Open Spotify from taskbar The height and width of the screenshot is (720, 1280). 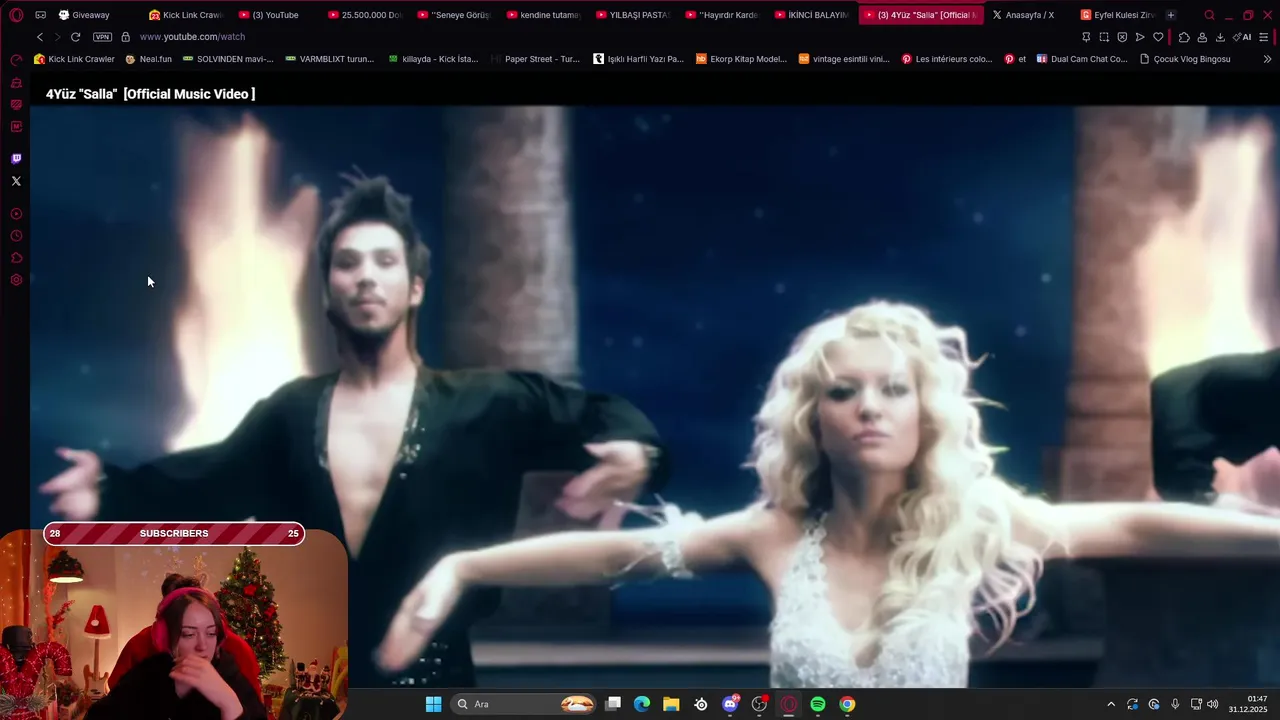[x=818, y=704]
